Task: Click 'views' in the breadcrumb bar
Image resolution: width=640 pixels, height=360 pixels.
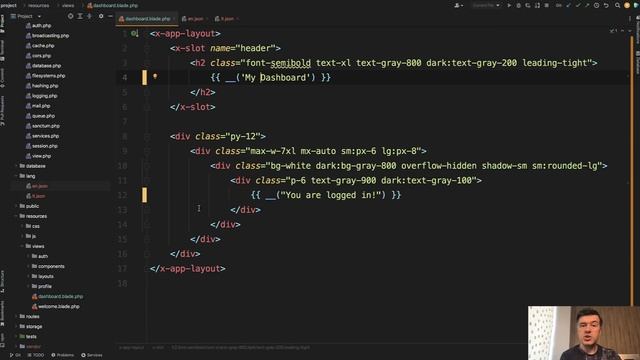Action: (68, 5)
